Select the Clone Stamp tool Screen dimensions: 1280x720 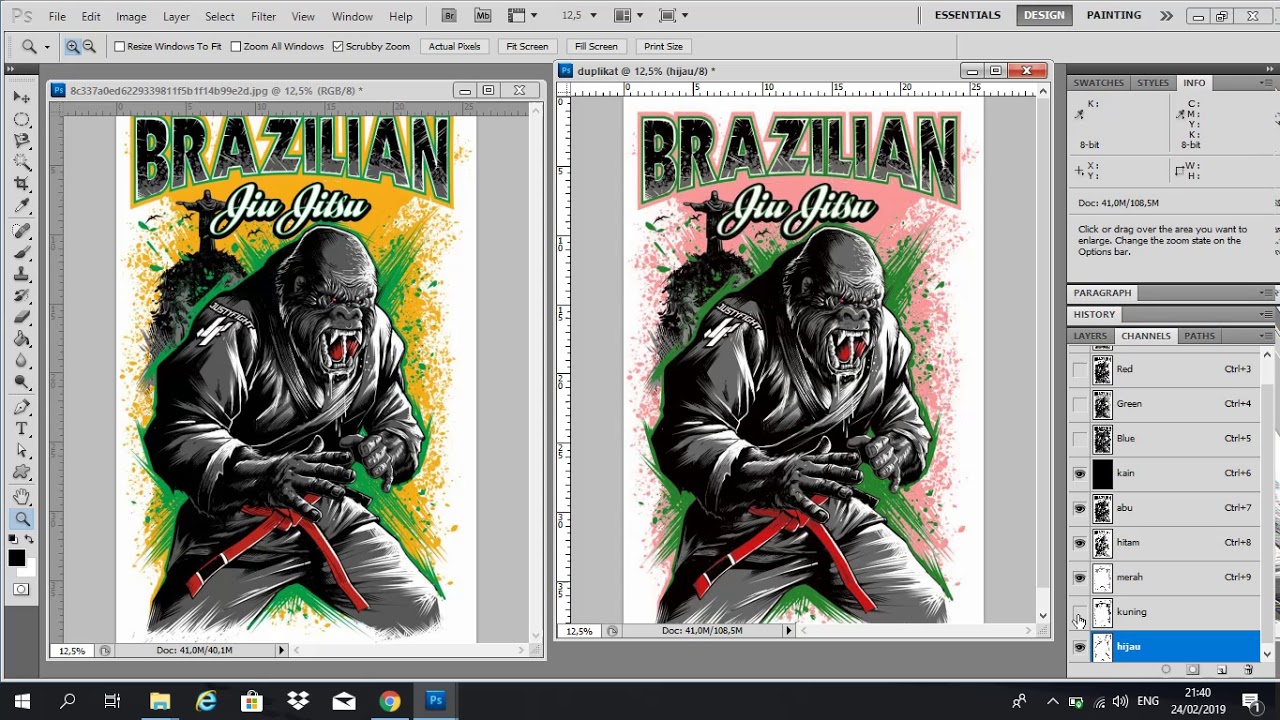click(22, 274)
